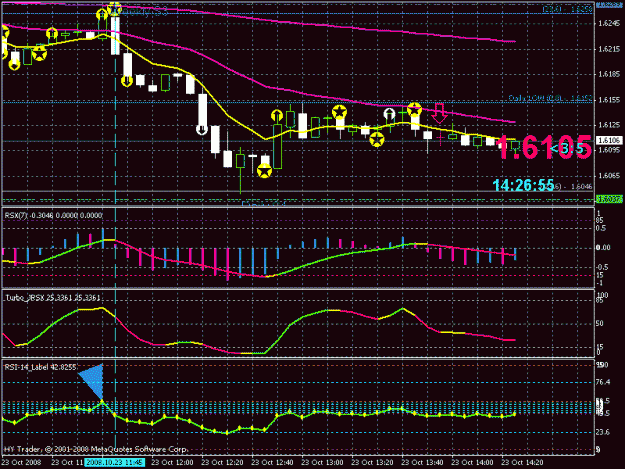
Task: Click the cyan 14:26:55 clock label
Action: click(523, 185)
